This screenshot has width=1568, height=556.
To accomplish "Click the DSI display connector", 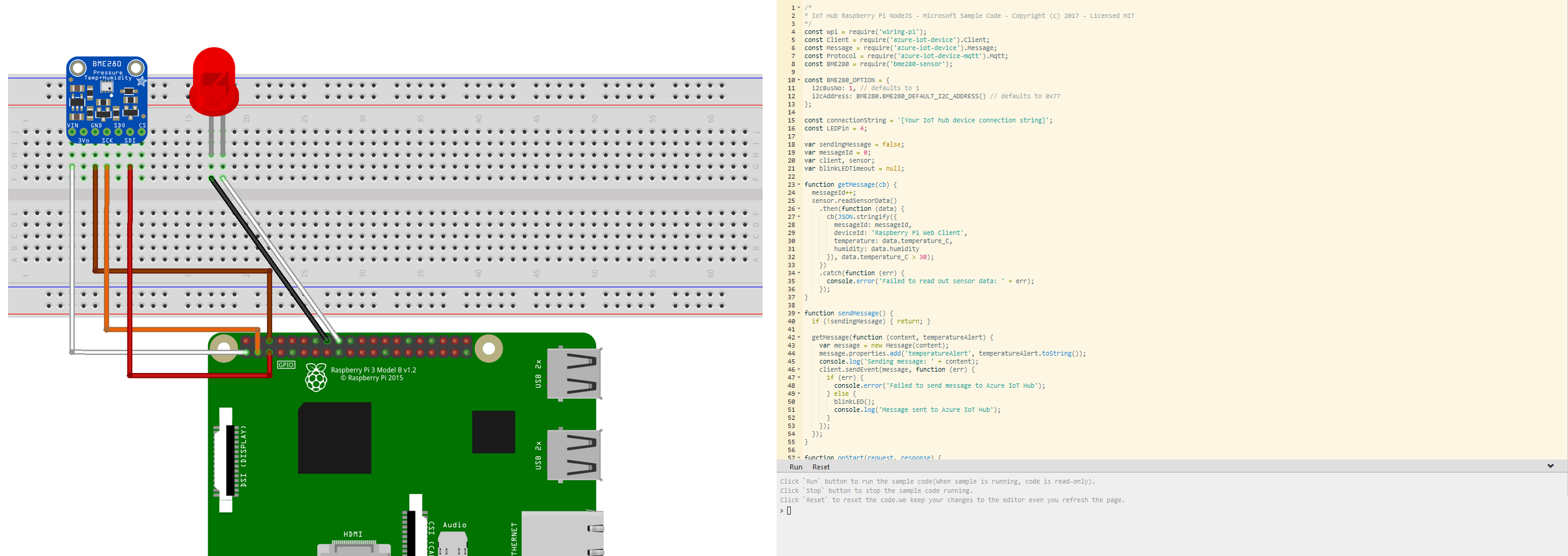I will click(226, 460).
